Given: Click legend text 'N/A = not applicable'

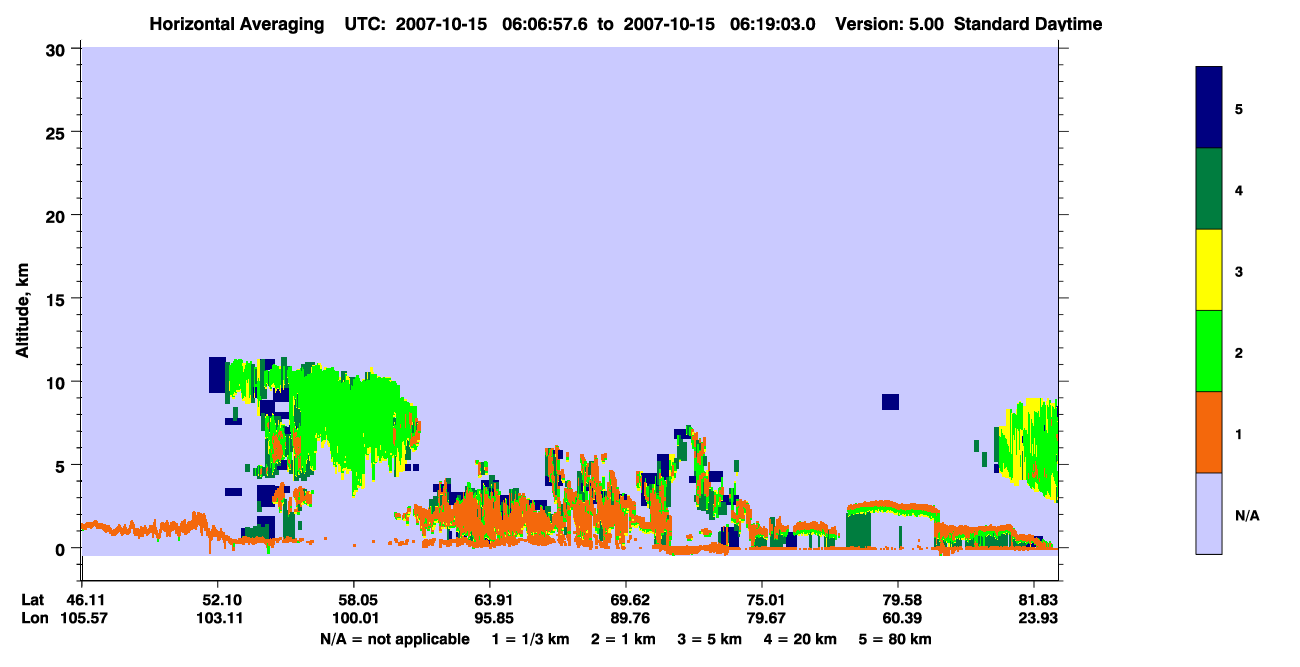Looking at the screenshot, I should tap(394, 639).
